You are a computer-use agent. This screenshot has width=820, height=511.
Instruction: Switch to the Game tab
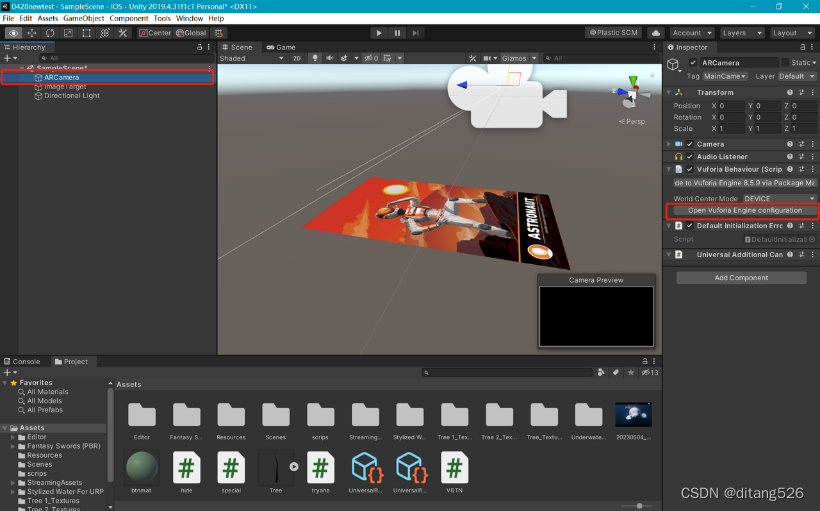click(281, 47)
